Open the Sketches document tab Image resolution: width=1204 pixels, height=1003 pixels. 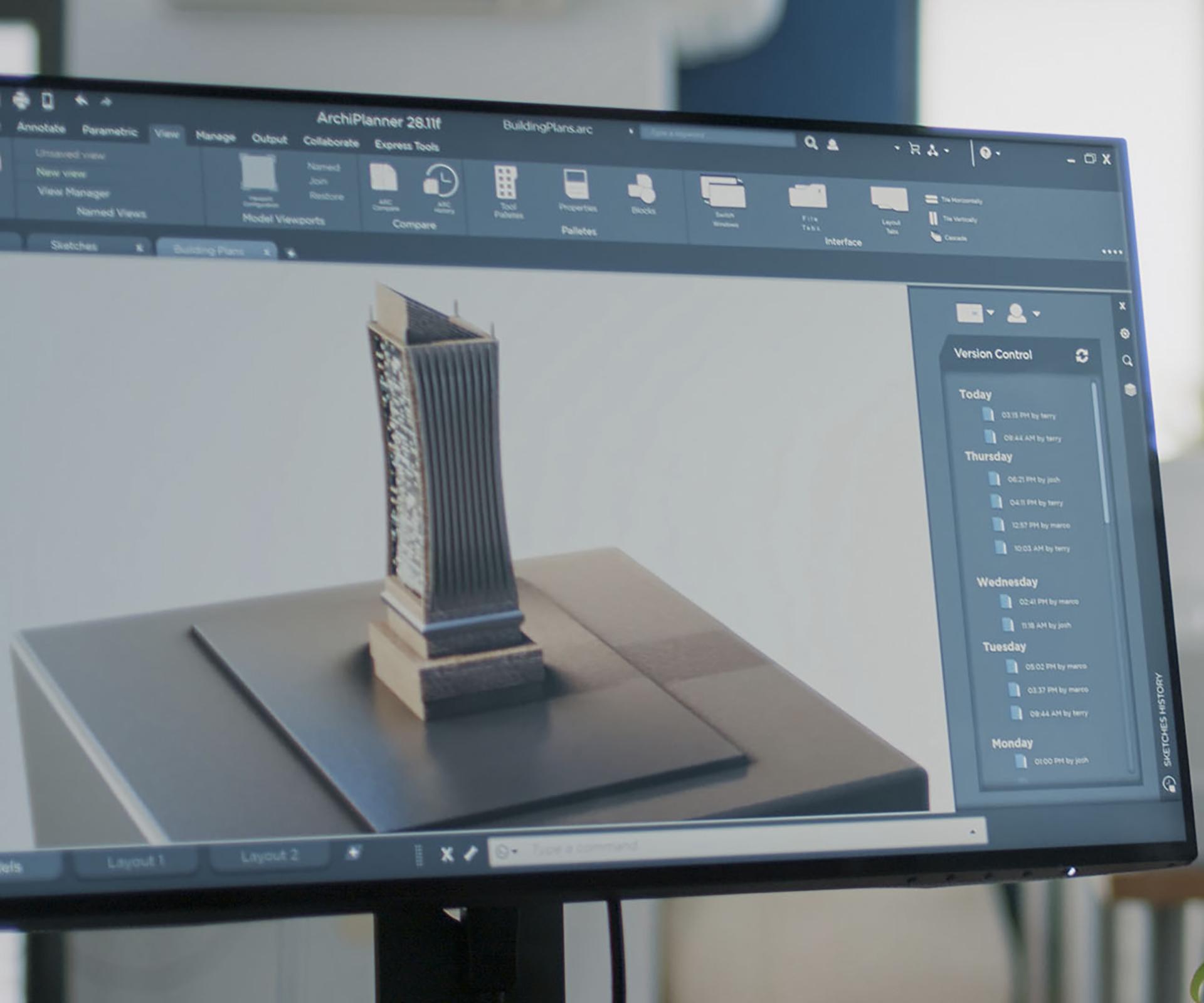click(74, 246)
